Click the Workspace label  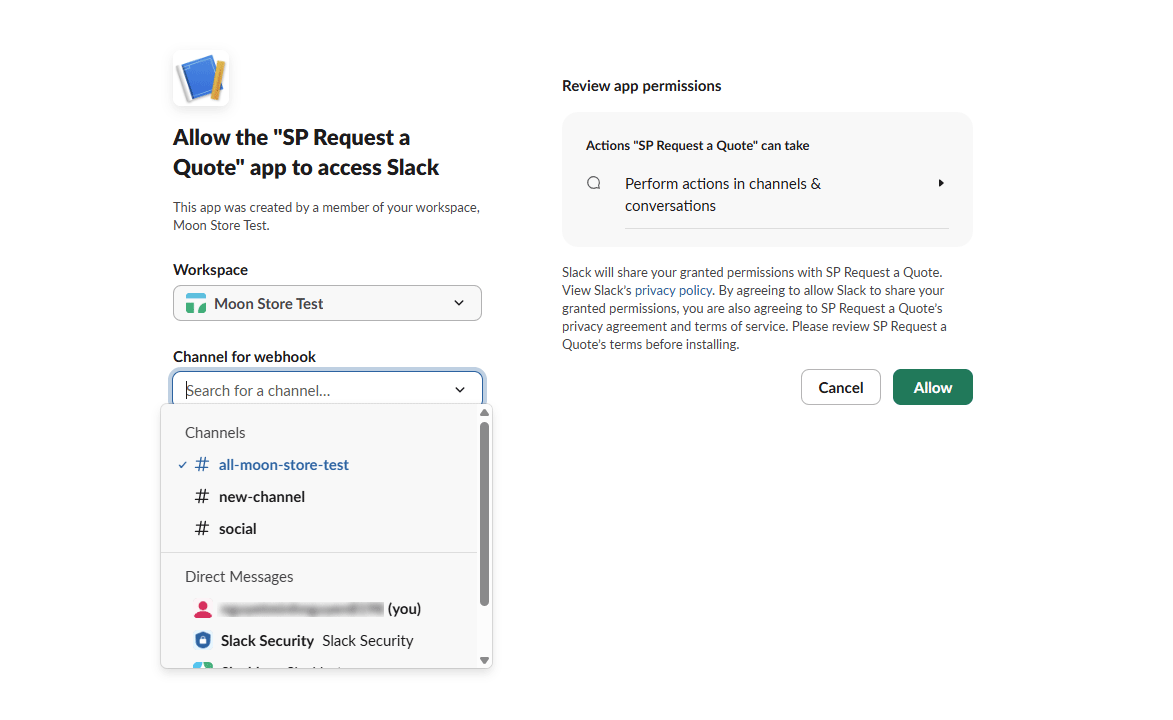pyautogui.click(x=210, y=270)
